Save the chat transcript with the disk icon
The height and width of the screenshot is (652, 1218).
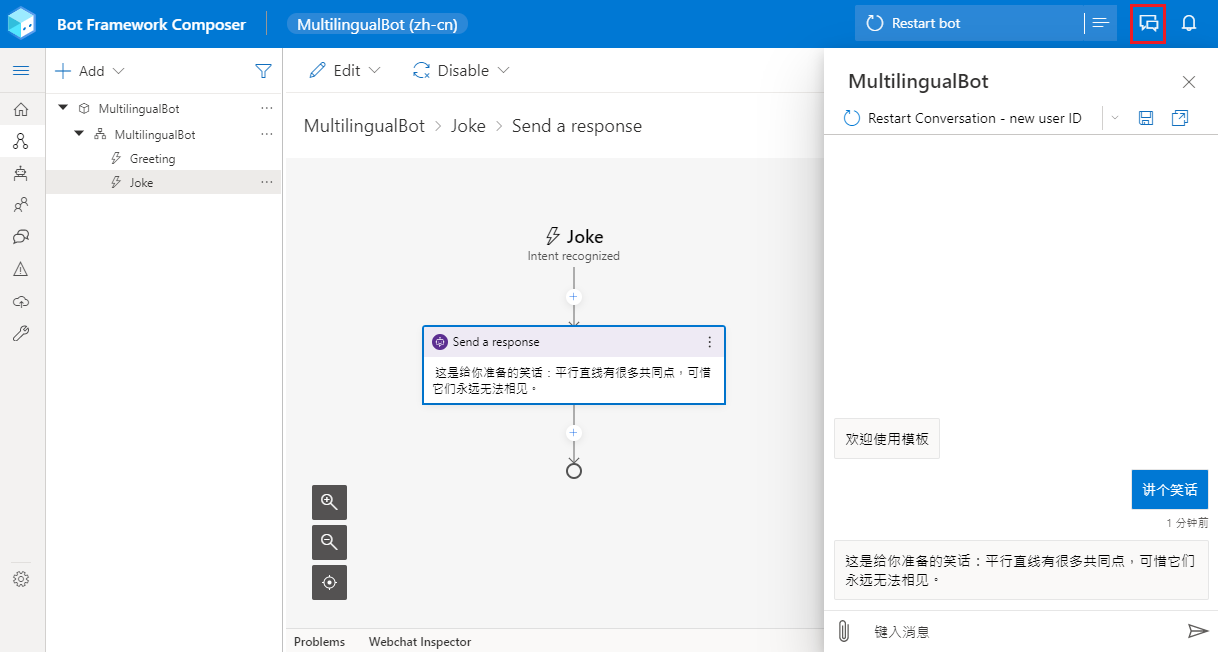(1146, 118)
